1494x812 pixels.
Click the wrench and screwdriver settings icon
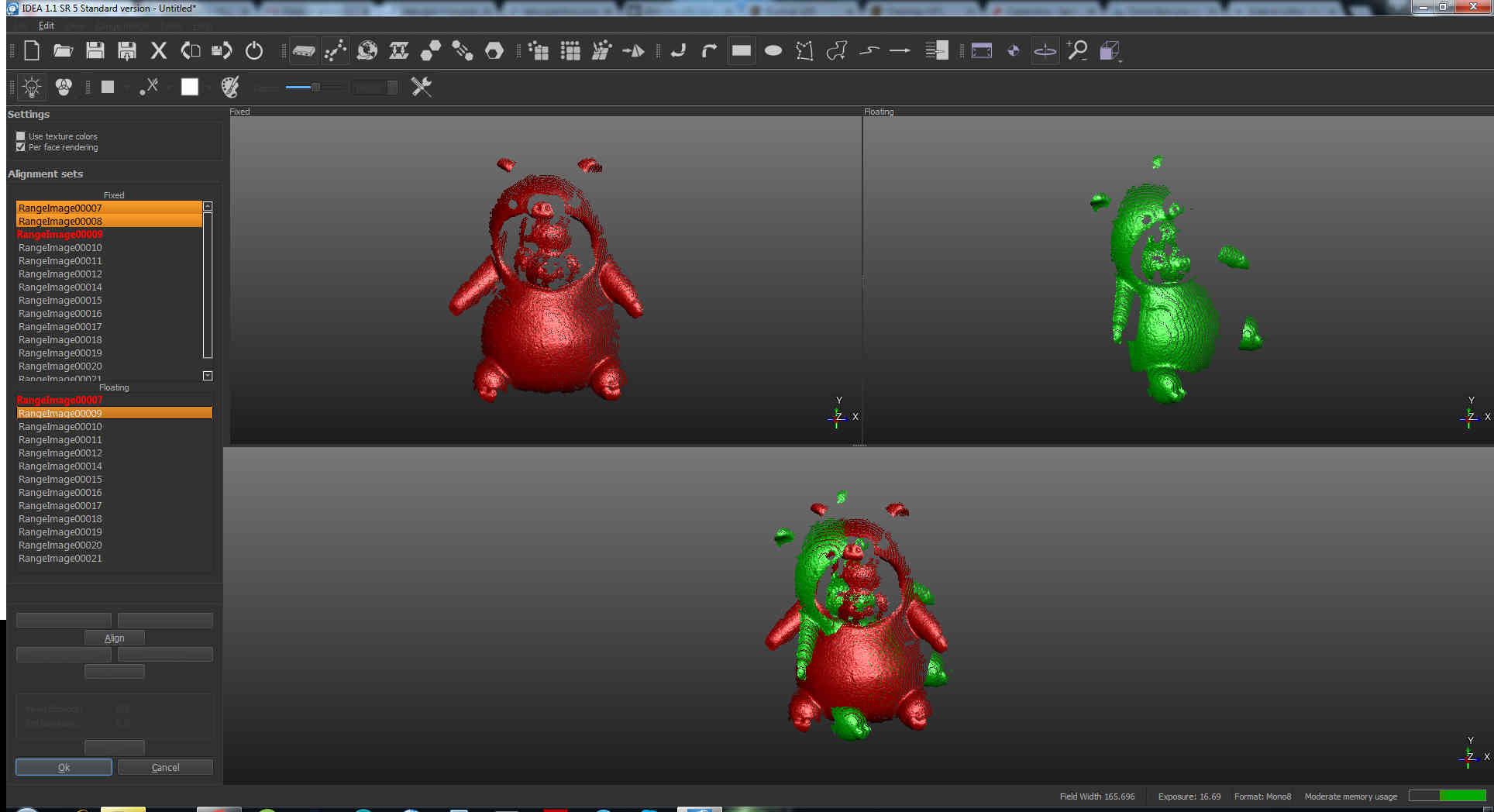point(421,87)
